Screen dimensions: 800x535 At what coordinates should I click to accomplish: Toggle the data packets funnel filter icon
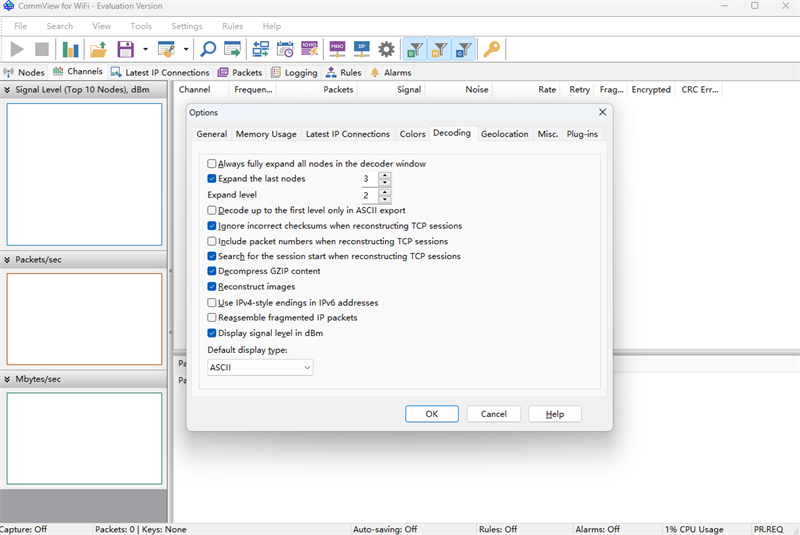(415, 49)
